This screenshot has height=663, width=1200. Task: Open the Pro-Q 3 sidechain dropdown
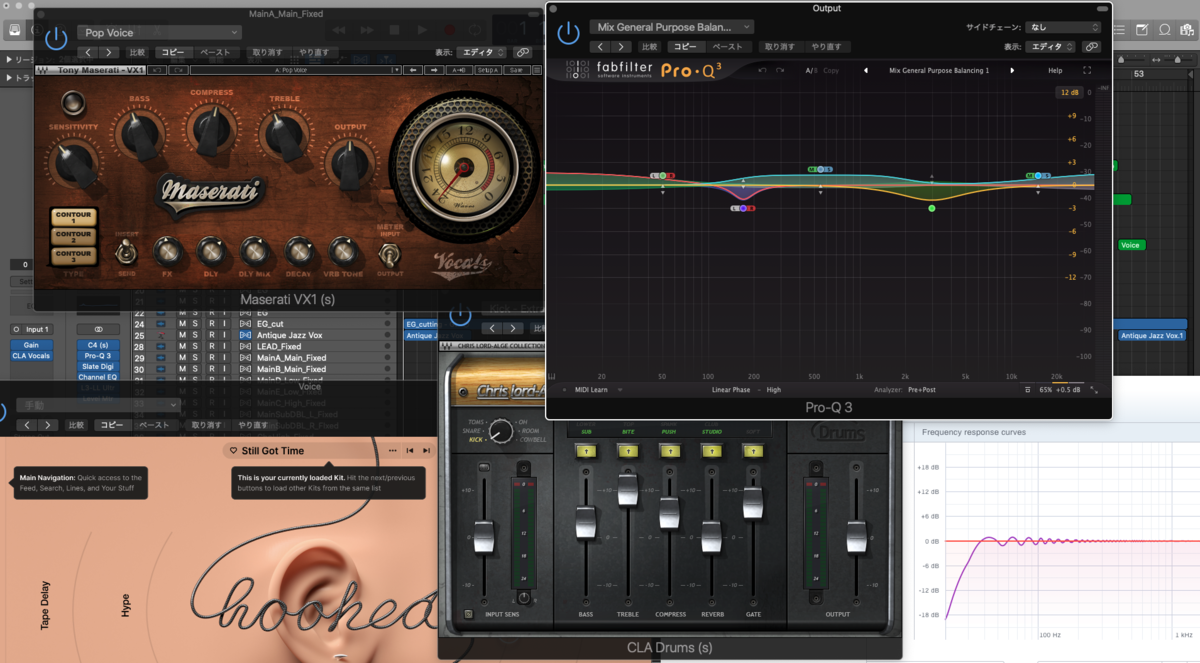coord(1061,28)
